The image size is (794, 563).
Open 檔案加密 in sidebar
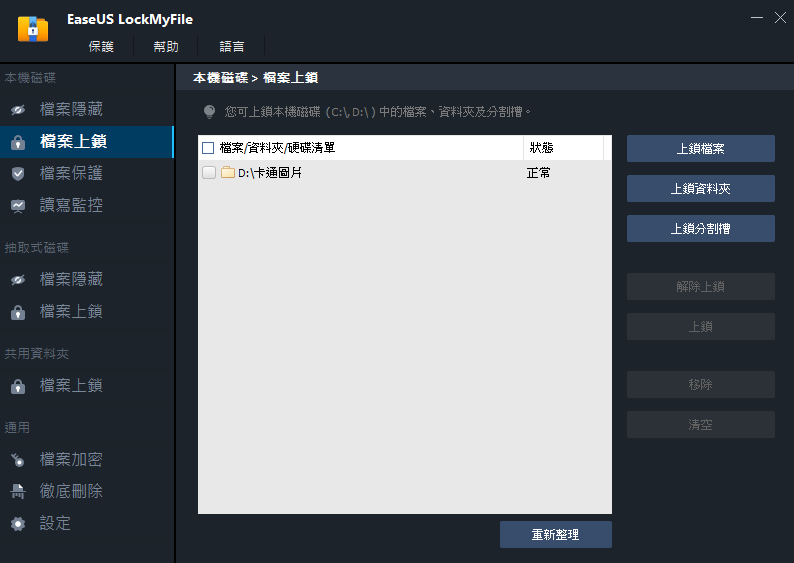click(x=87, y=460)
